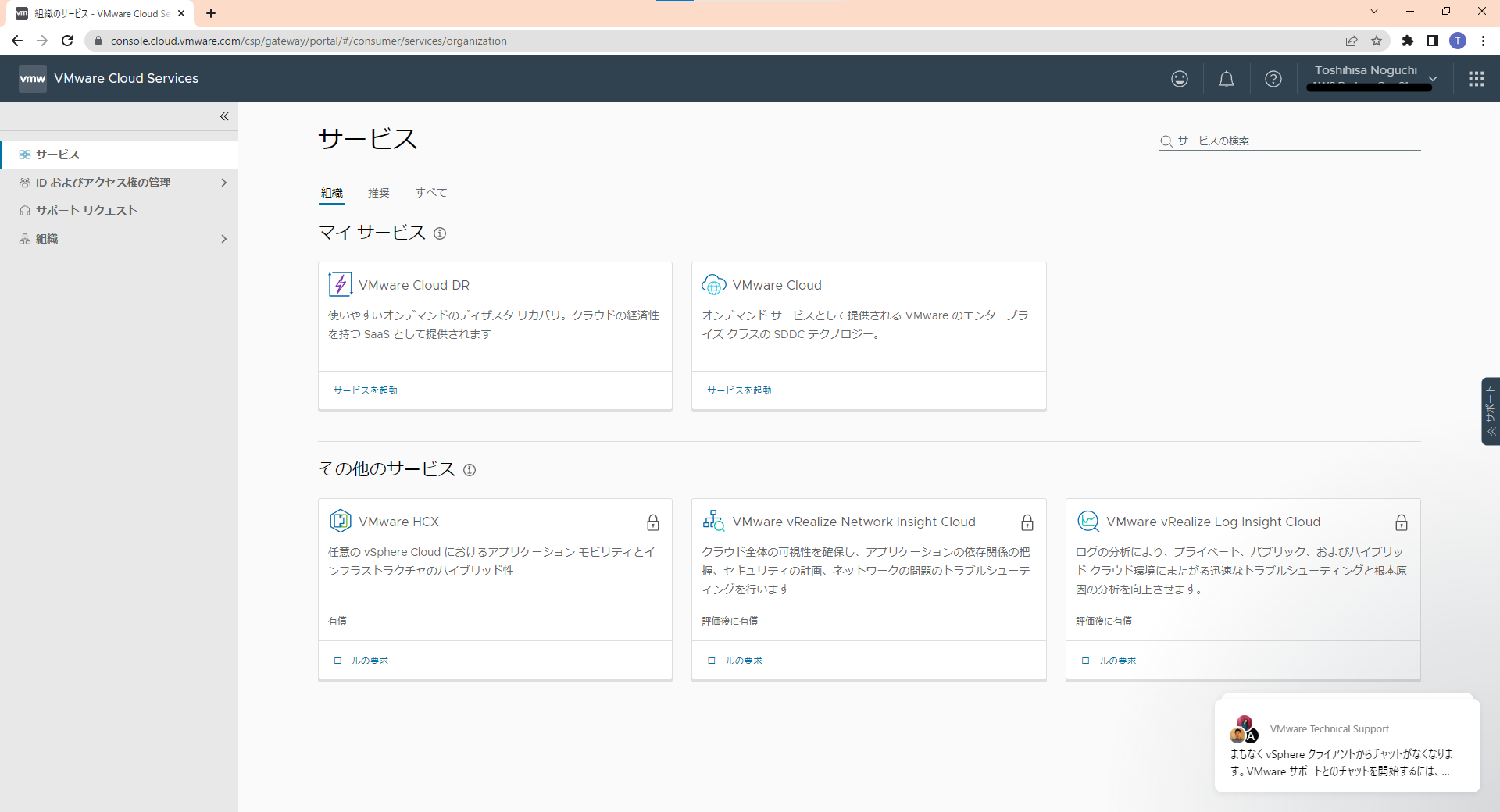Image resolution: width=1500 pixels, height=812 pixels.
Task: Open a new browser tab
Action: tap(211, 13)
